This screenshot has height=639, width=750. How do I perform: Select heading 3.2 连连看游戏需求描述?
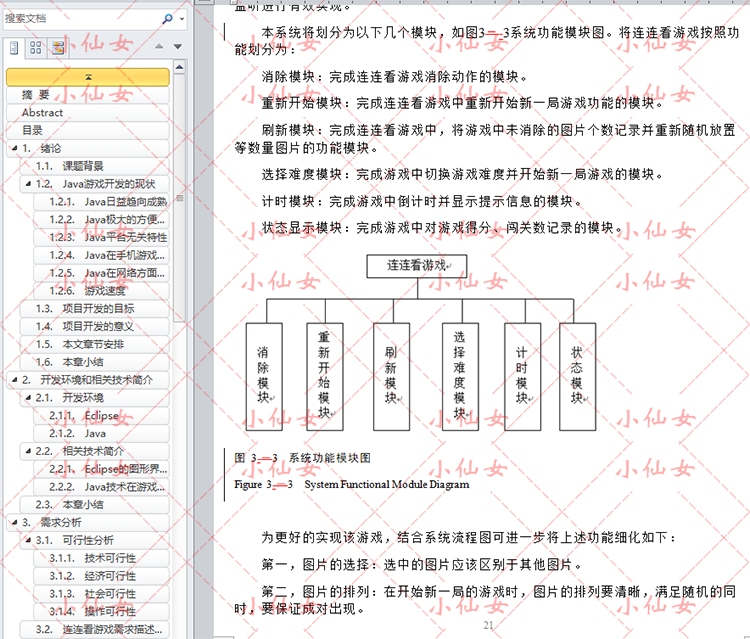pyautogui.click(x=95, y=629)
